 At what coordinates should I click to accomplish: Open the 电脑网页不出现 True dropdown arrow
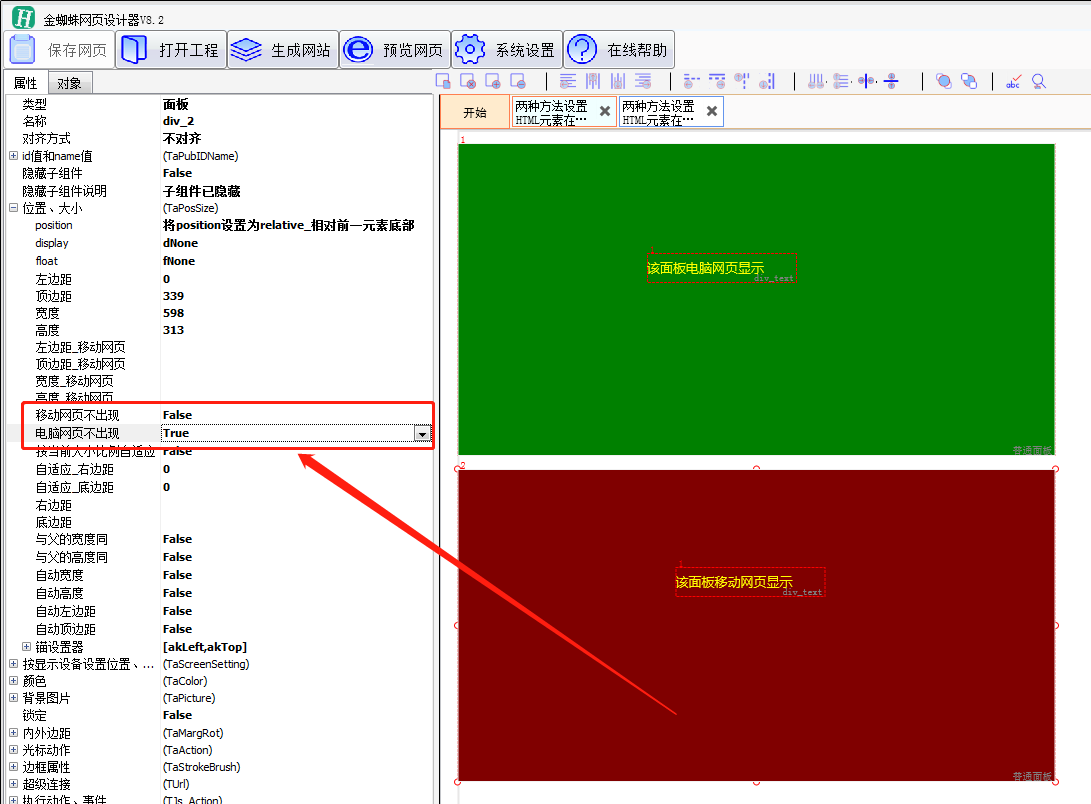(x=422, y=433)
